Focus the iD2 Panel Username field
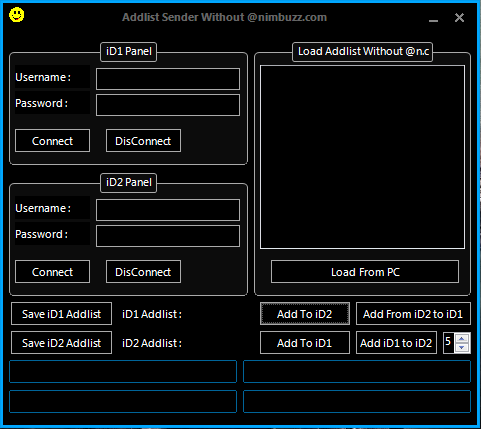 pos(168,210)
